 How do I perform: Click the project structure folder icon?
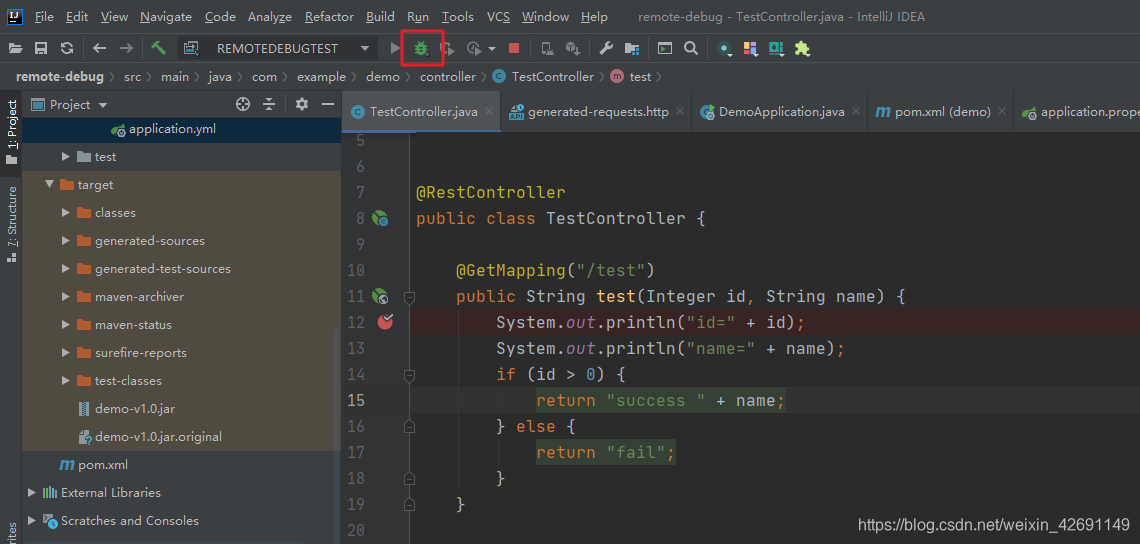pyautogui.click(x=632, y=49)
